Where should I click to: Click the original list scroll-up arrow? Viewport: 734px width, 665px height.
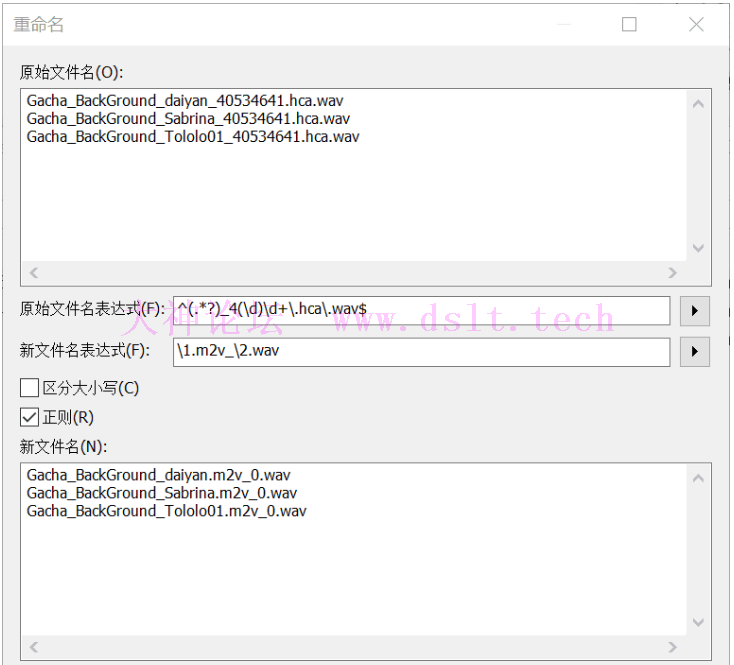699,103
